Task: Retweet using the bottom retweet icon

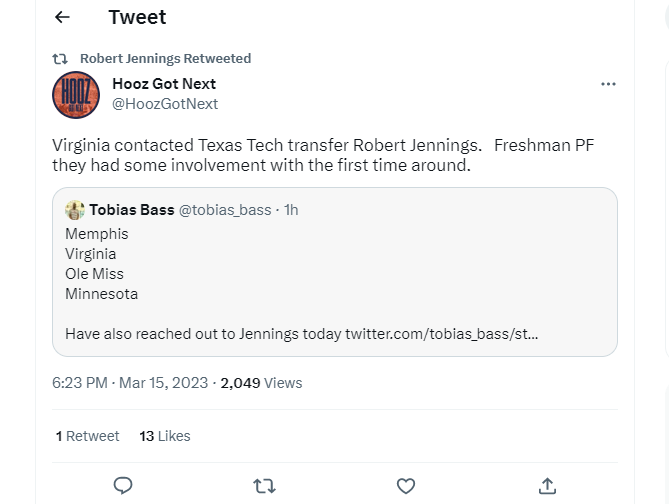Action: (x=264, y=486)
